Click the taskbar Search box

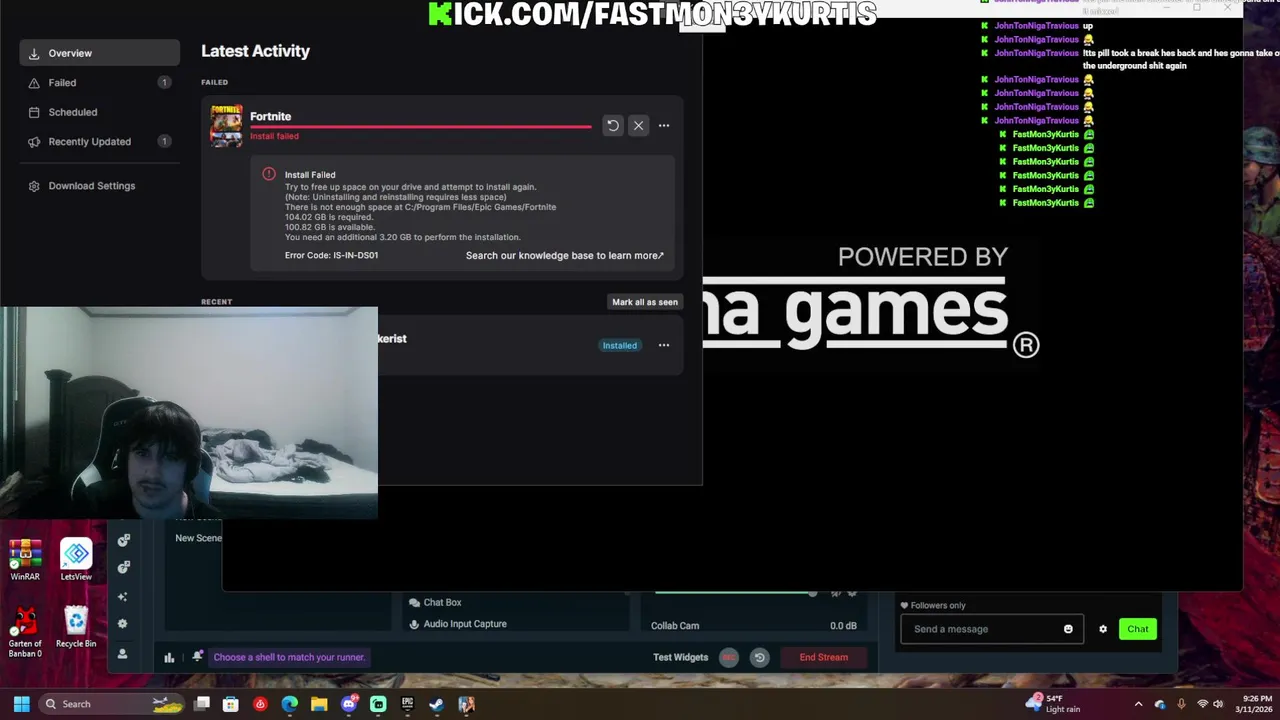point(113,704)
